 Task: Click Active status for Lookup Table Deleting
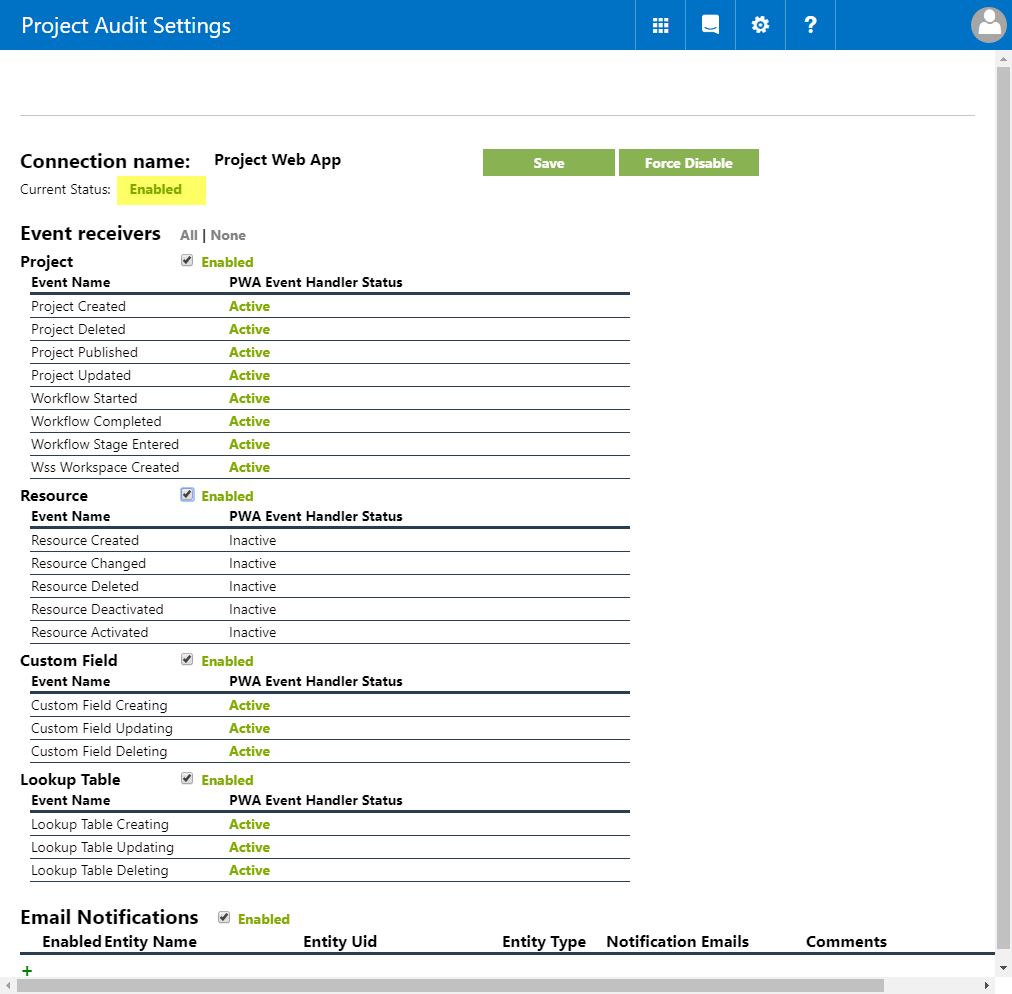pyautogui.click(x=249, y=871)
